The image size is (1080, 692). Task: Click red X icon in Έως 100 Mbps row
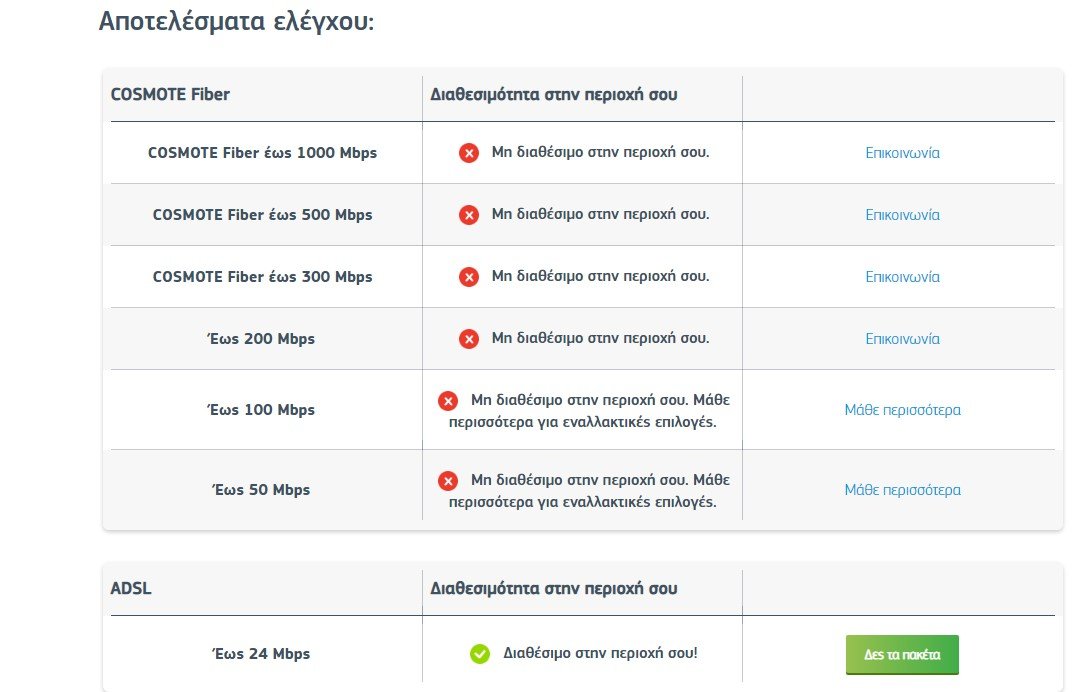pyautogui.click(x=448, y=401)
